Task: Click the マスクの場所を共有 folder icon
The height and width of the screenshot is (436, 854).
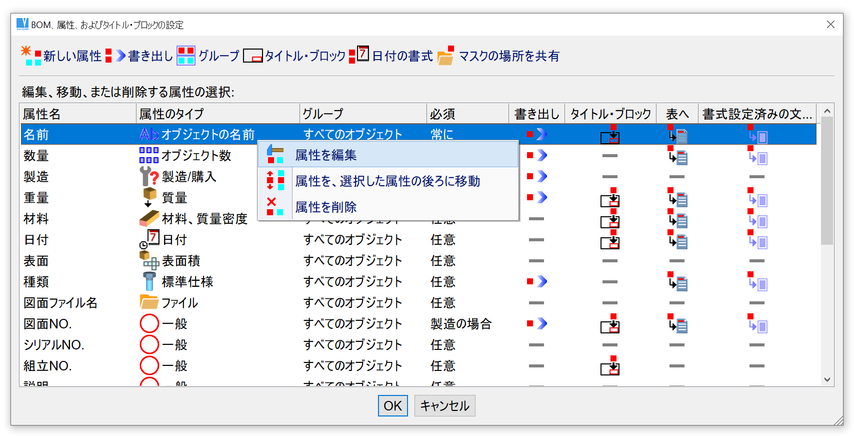Action: (446, 56)
